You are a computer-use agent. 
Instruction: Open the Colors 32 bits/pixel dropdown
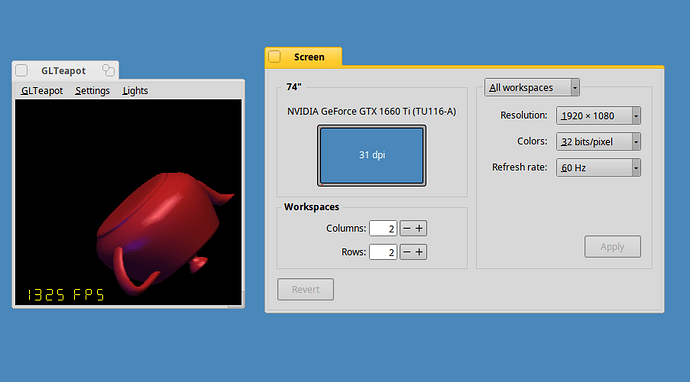coord(598,142)
